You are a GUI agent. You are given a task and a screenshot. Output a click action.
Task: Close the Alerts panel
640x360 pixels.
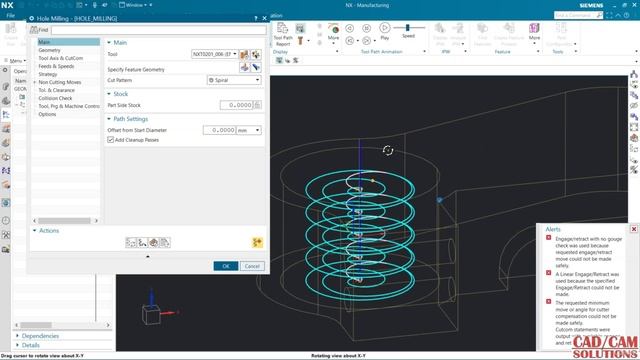click(x=634, y=229)
